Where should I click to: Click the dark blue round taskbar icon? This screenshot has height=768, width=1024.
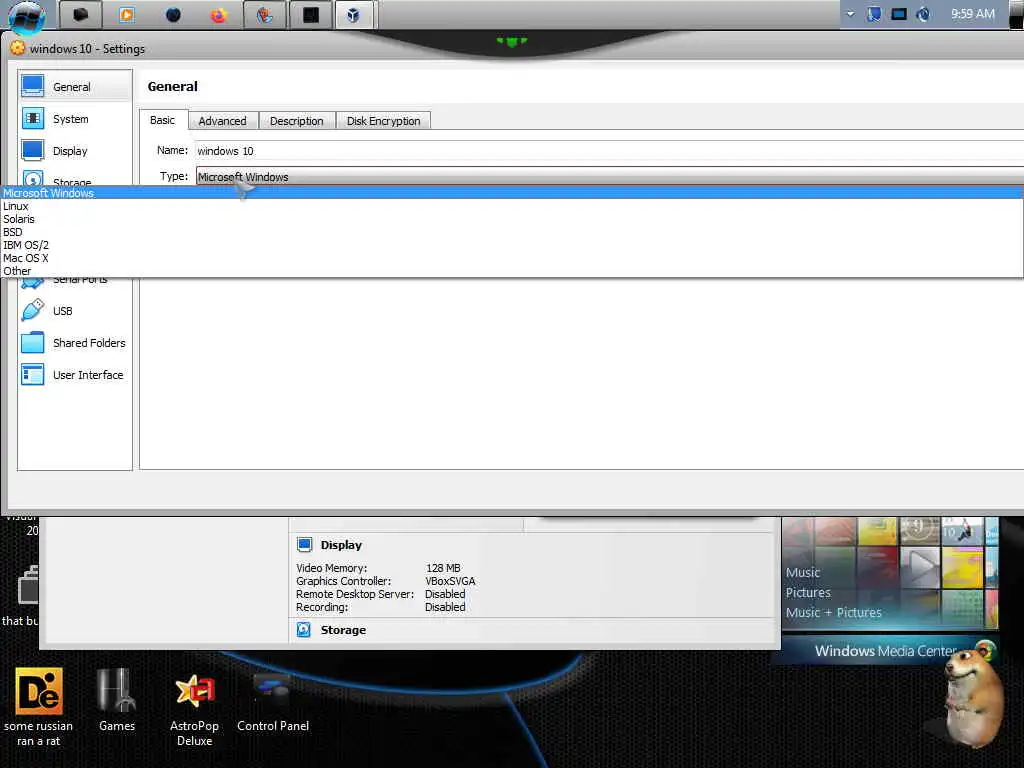[173, 15]
